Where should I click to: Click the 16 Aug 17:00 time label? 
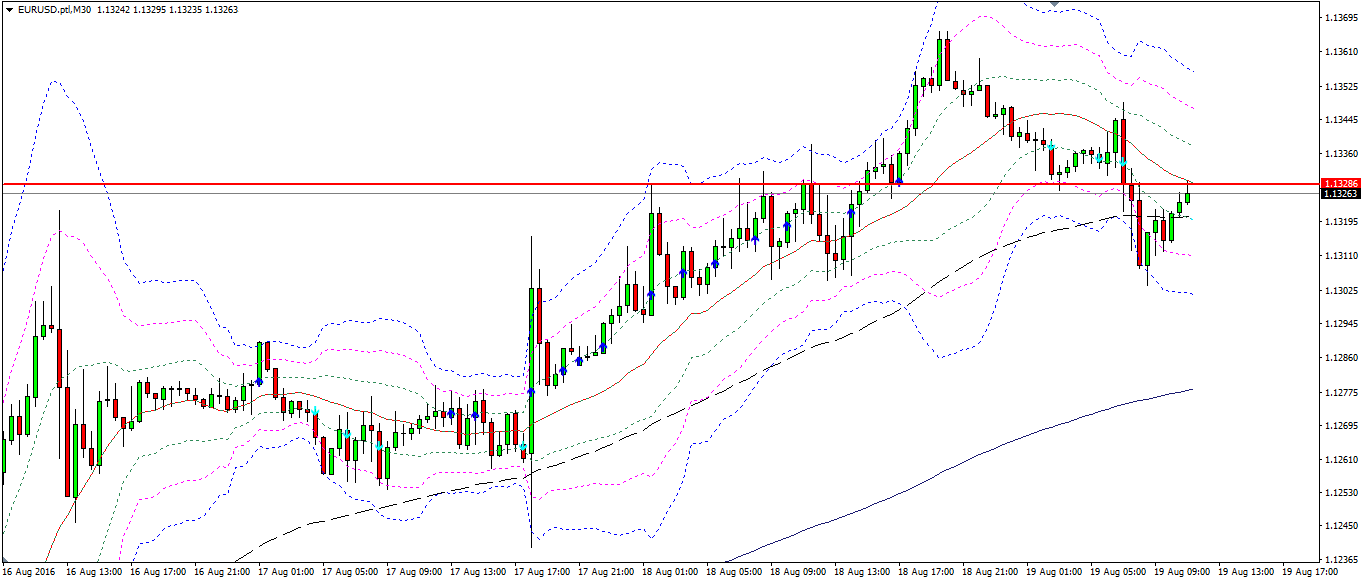[158, 573]
